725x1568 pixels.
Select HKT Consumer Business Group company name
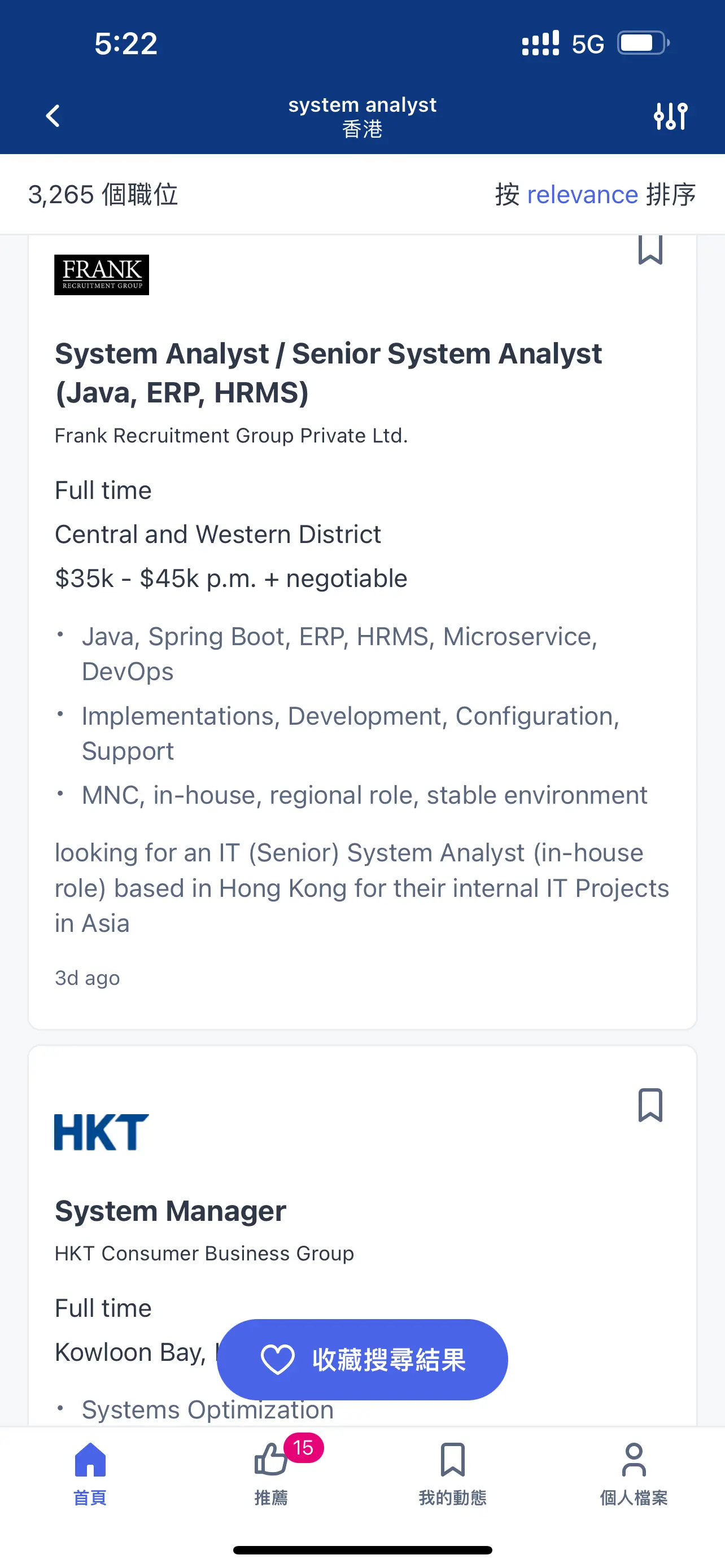(x=204, y=1253)
